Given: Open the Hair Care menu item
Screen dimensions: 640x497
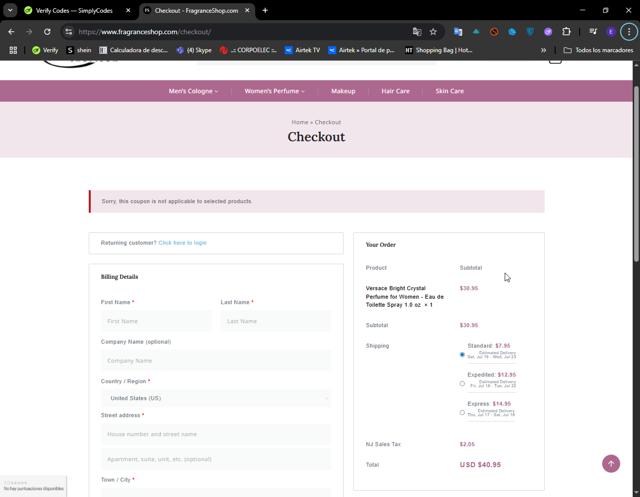Looking at the screenshot, I should coord(395,91).
